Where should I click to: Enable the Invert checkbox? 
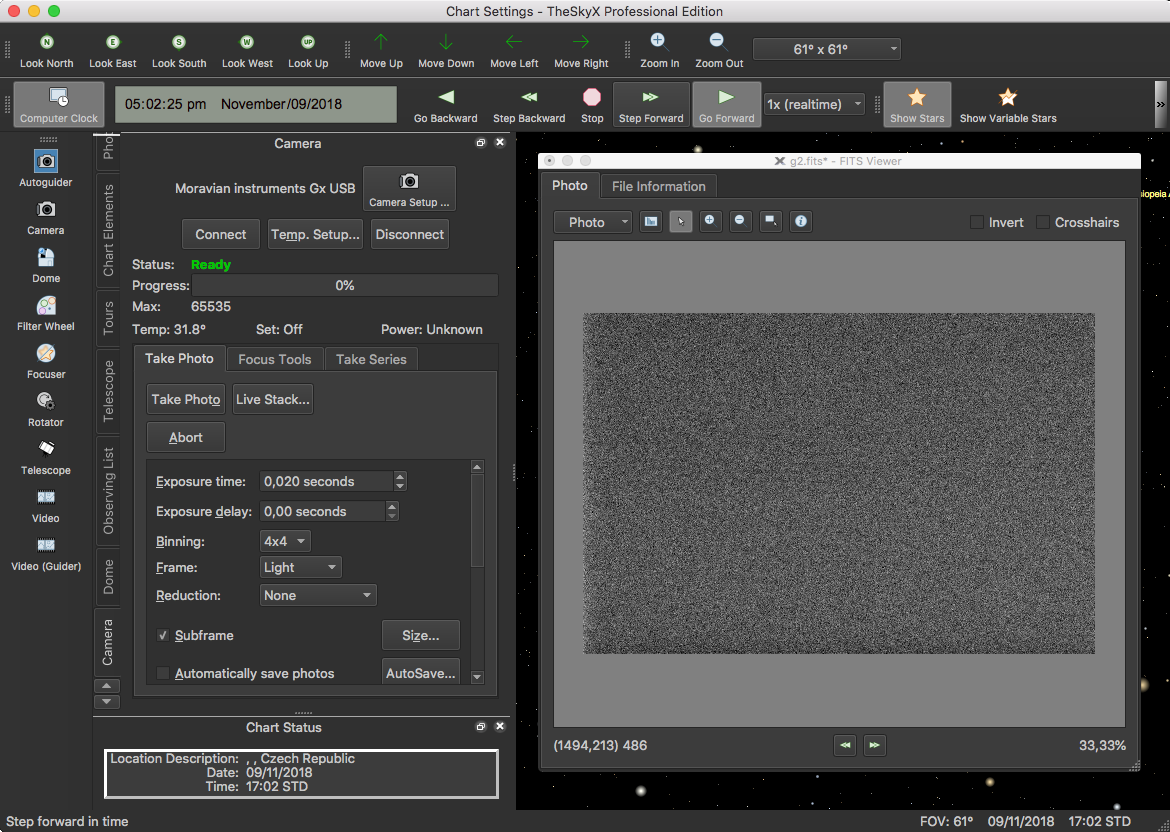click(x=977, y=223)
